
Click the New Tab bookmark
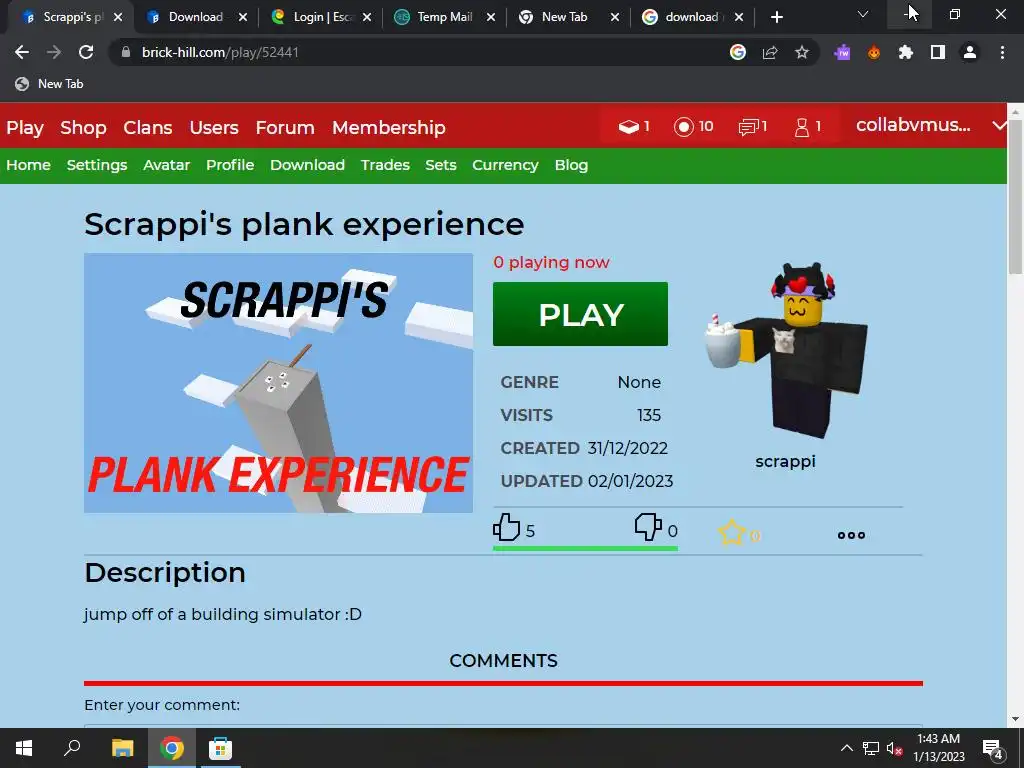tap(50, 84)
